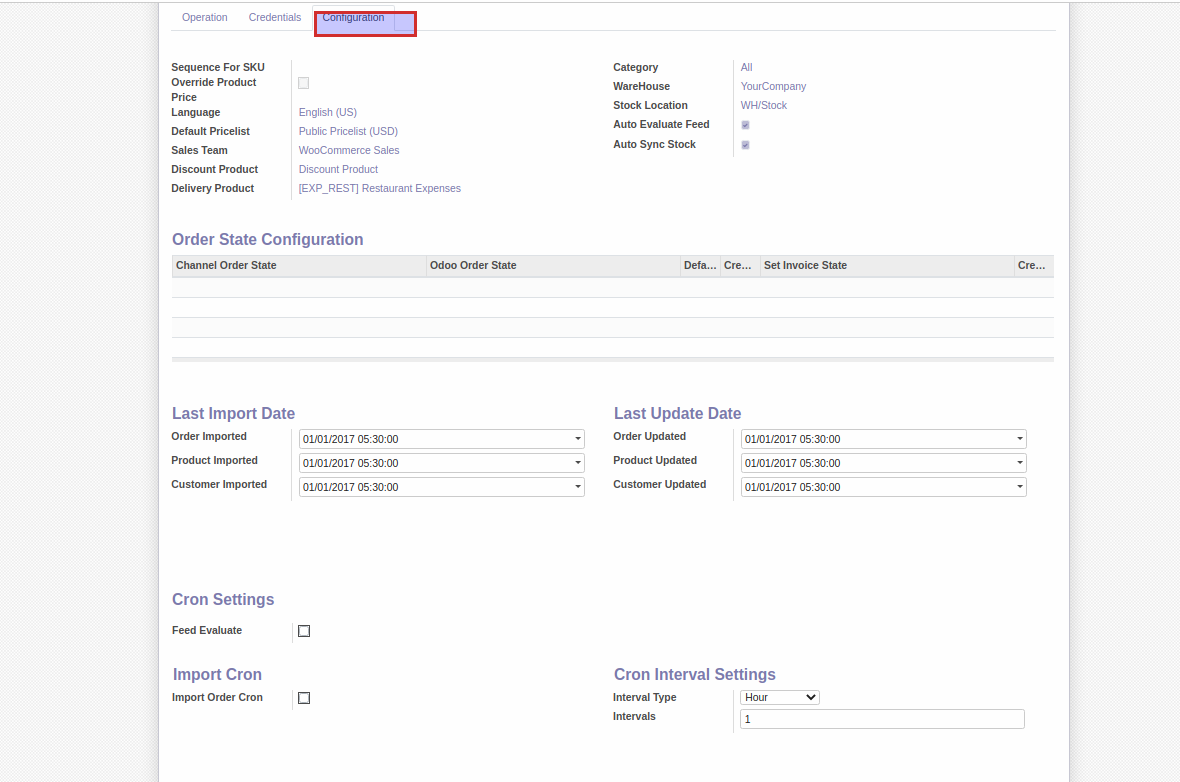1180x782 pixels.
Task: Enable the Feed Evaluate checkbox
Action: (x=304, y=631)
